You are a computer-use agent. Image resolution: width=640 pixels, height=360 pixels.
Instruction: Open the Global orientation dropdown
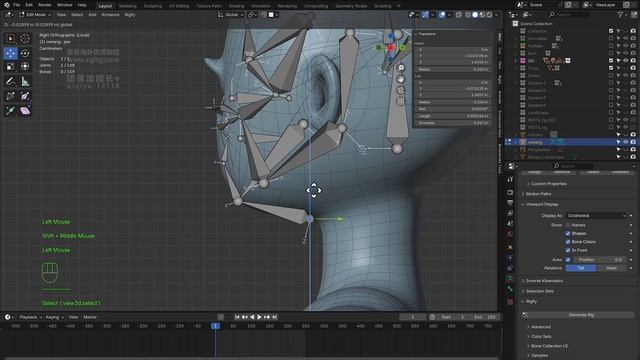pyautogui.click(x=231, y=15)
